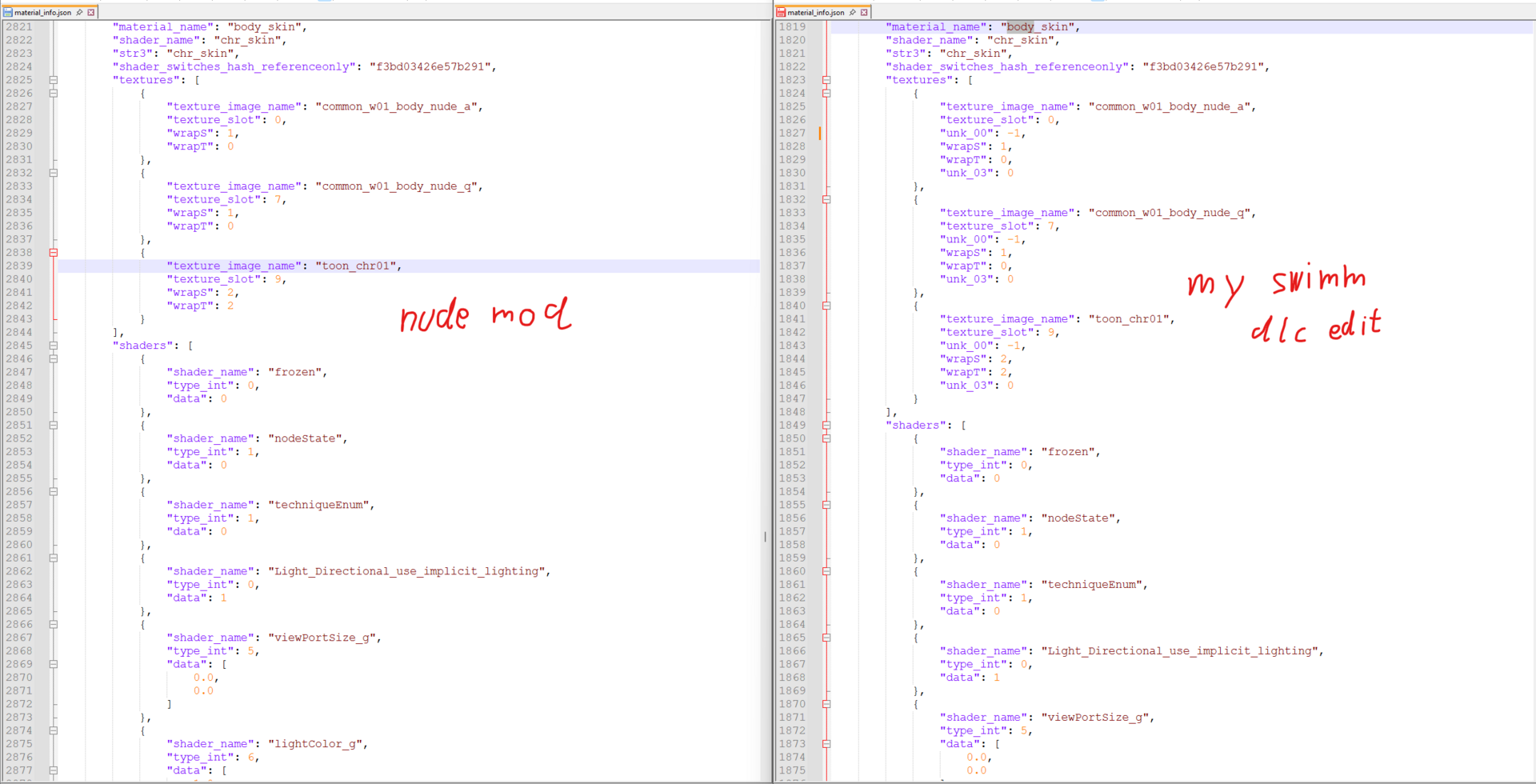Collapse the Light_Directional fold at line 1865
This screenshot has height=784, width=1536.
point(826,638)
